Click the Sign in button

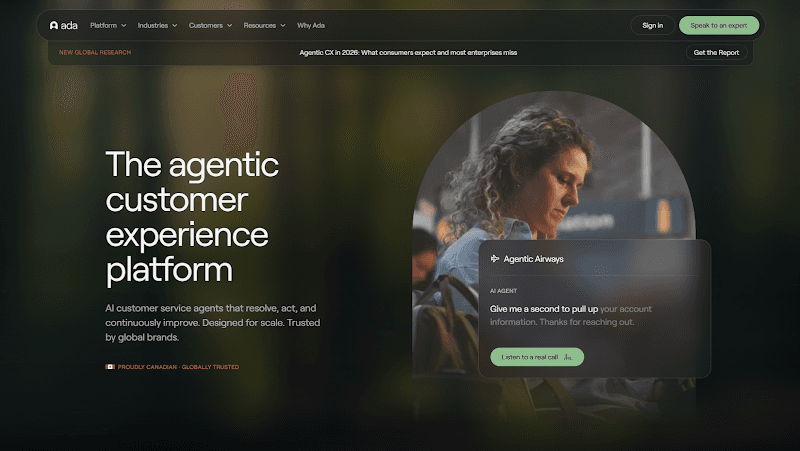(x=653, y=26)
